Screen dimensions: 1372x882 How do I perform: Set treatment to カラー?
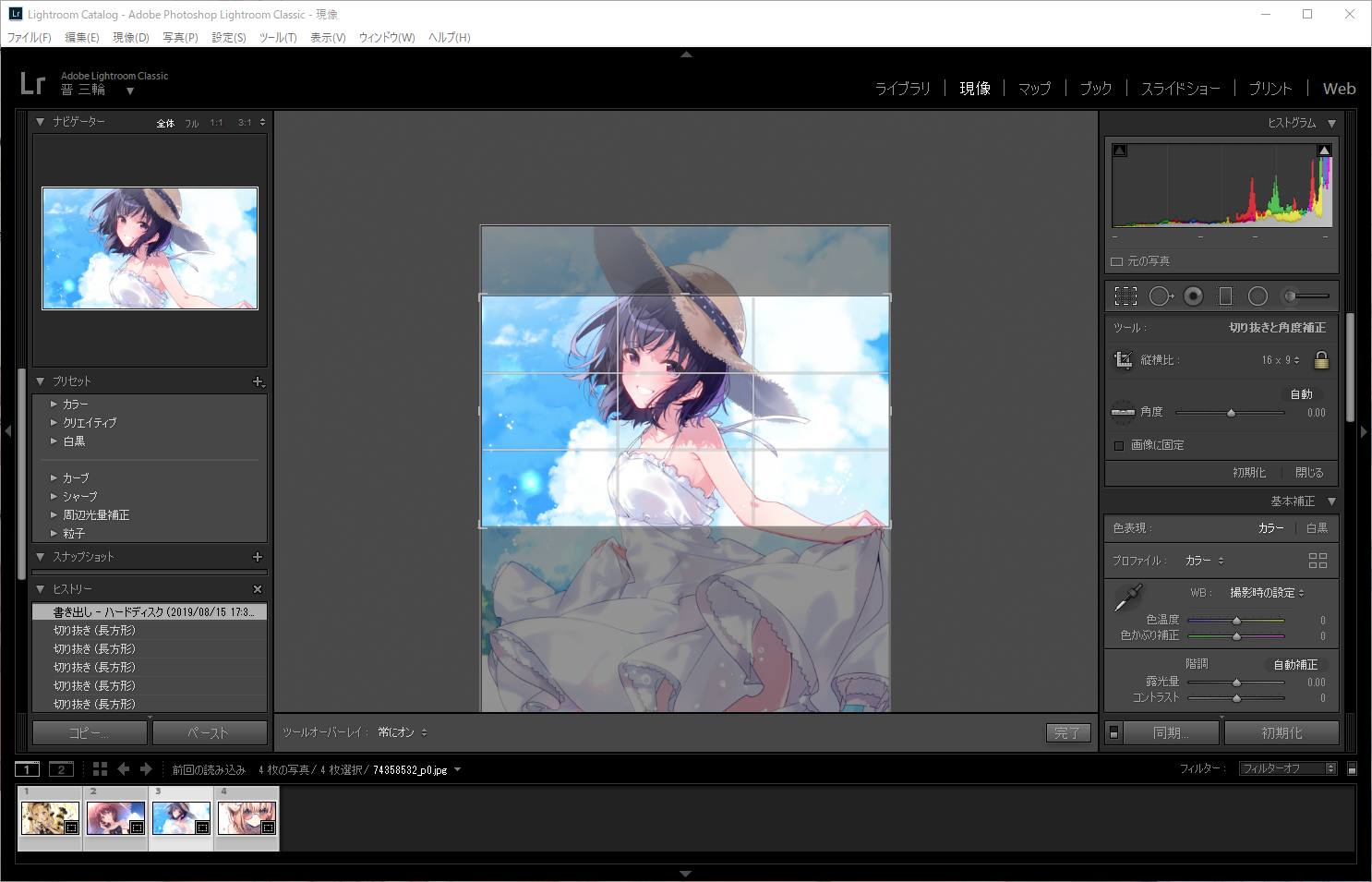[x=1270, y=528]
